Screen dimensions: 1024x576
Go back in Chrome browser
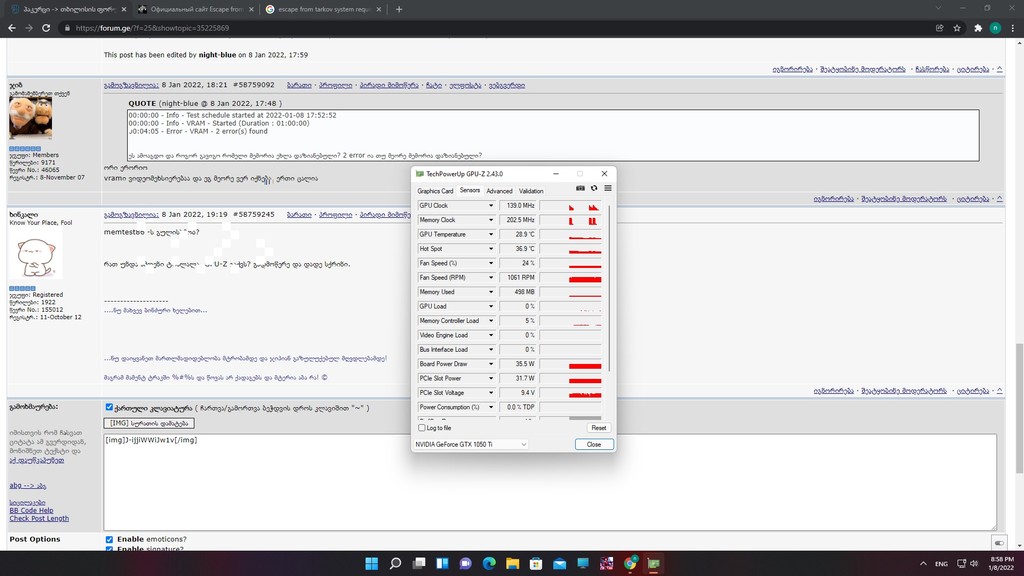point(12,28)
